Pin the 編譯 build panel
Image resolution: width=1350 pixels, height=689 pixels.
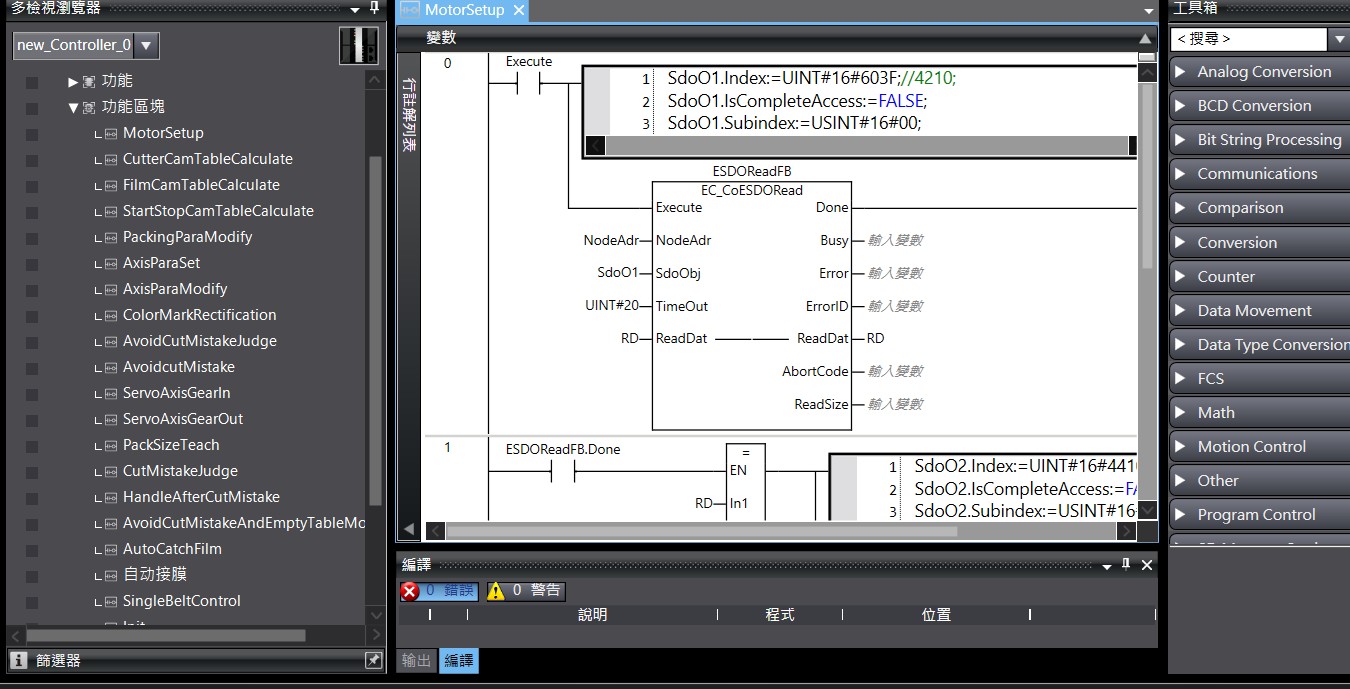1126,565
